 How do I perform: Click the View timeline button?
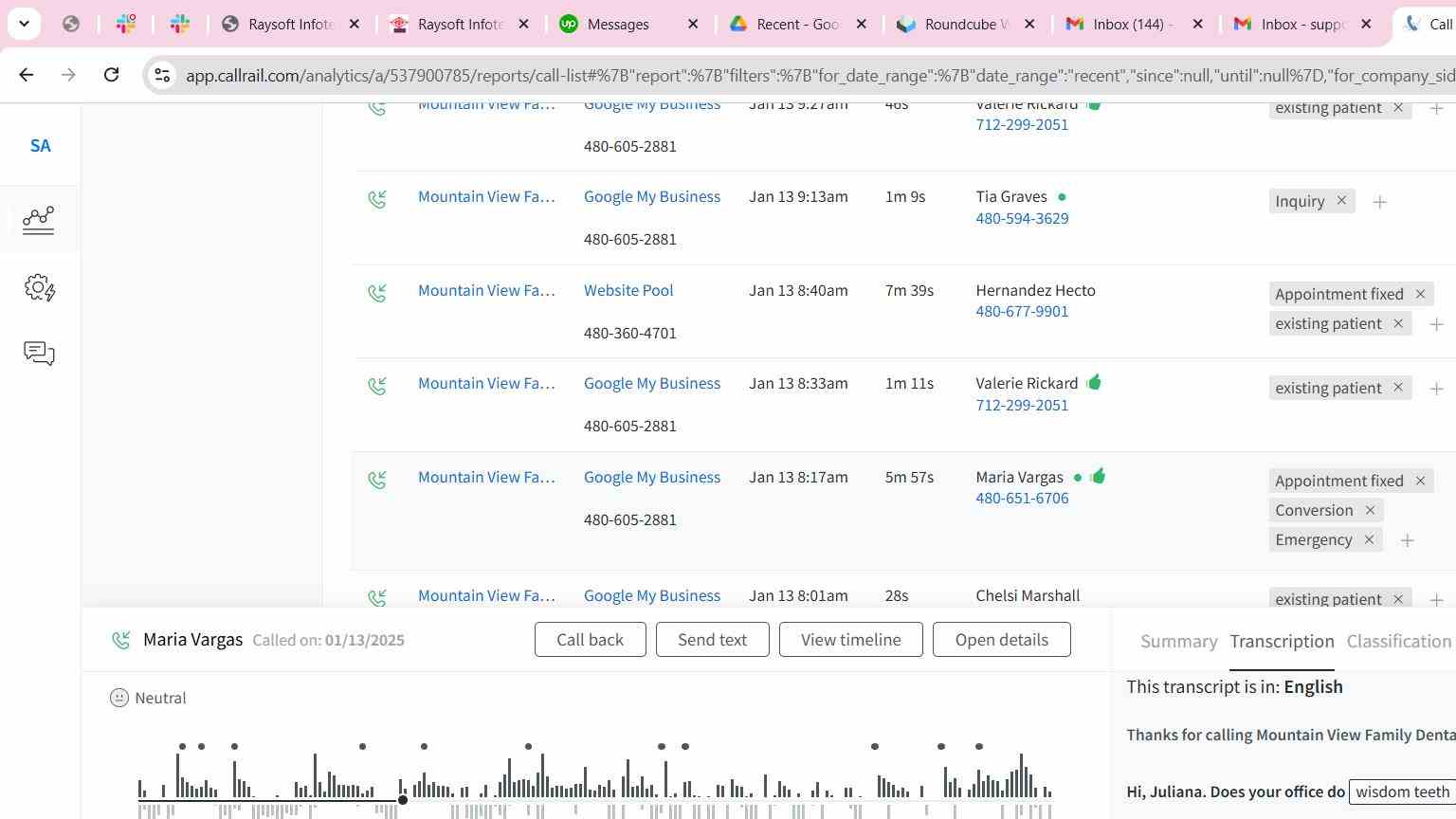click(851, 640)
